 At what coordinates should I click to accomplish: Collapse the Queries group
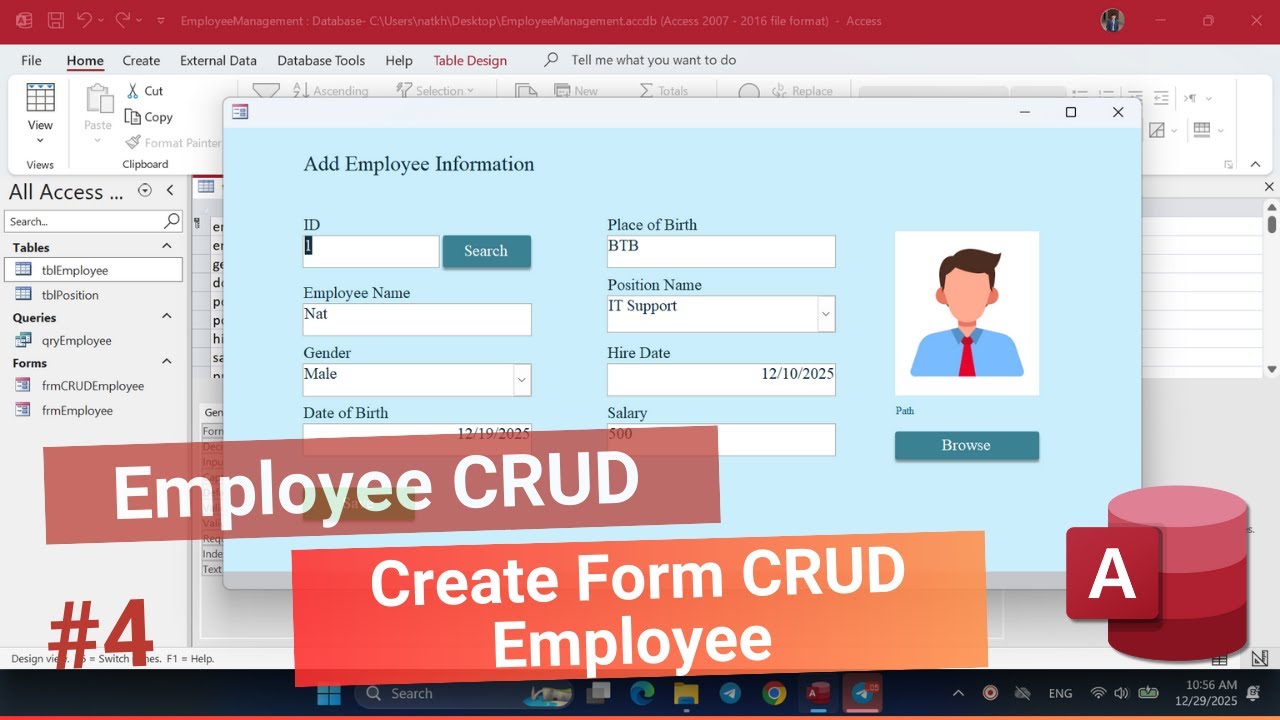tap(167, 317)
